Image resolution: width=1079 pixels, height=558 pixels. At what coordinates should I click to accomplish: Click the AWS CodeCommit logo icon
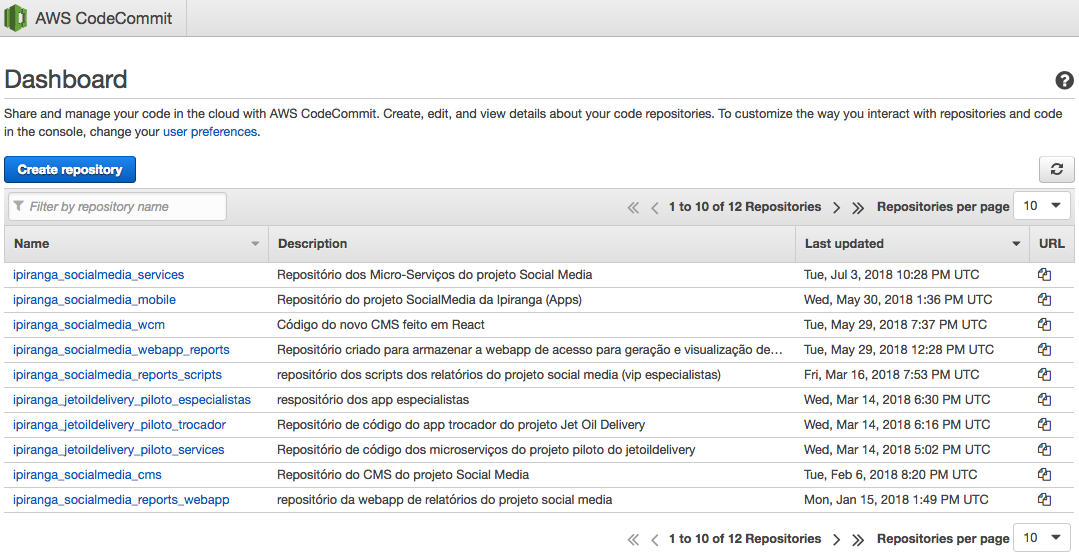(16, 18)
